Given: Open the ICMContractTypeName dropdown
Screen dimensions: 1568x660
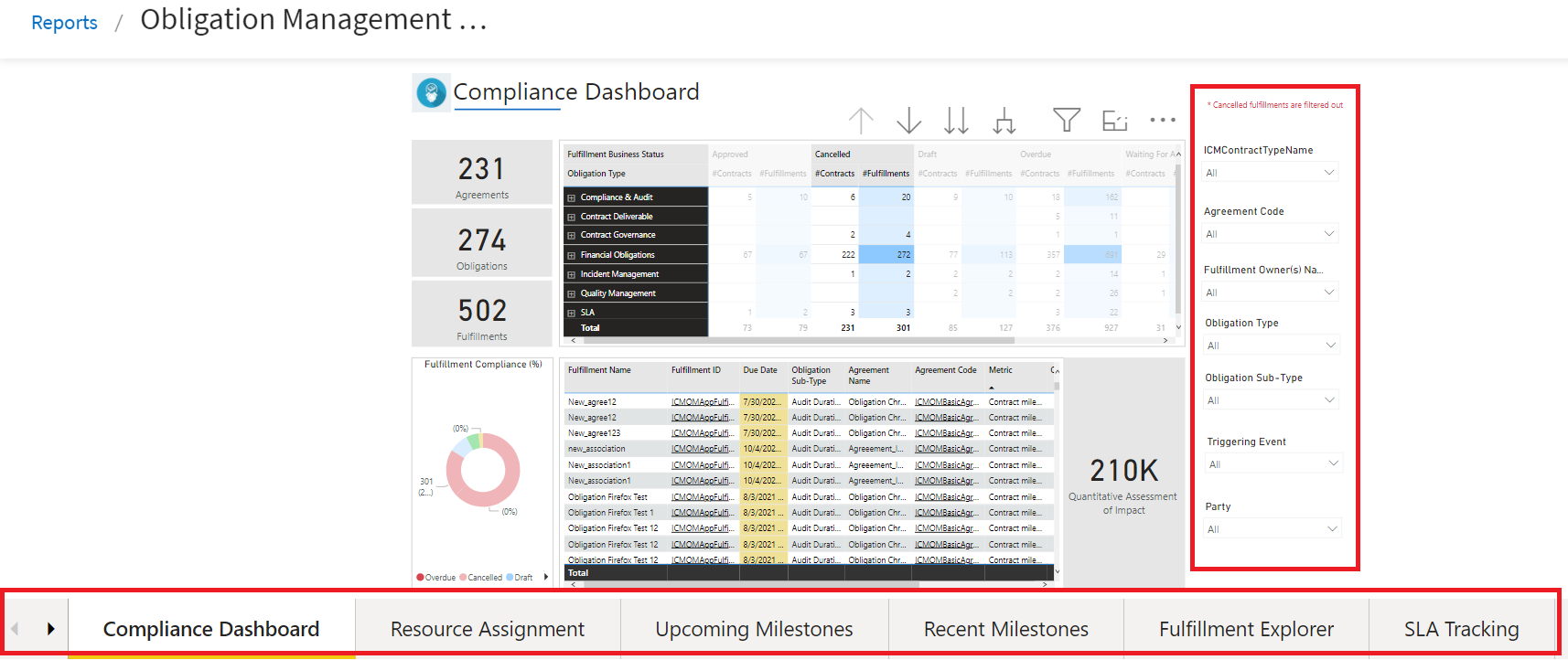Looking at the screenshot, I should tap(1270, 173).
